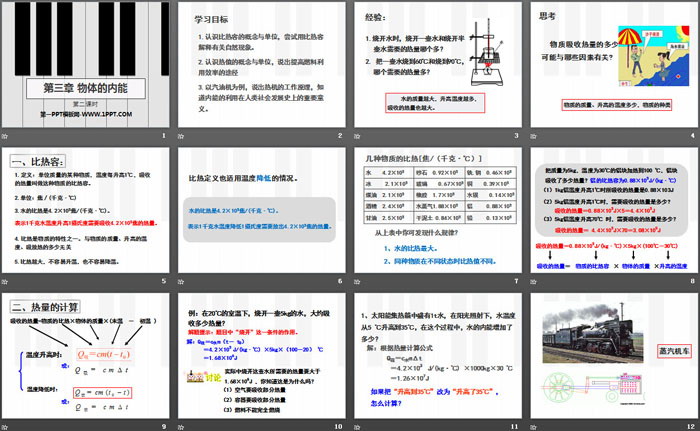Click slide number 12 label
Screen dimensions: 700x431
click(691, 427)
